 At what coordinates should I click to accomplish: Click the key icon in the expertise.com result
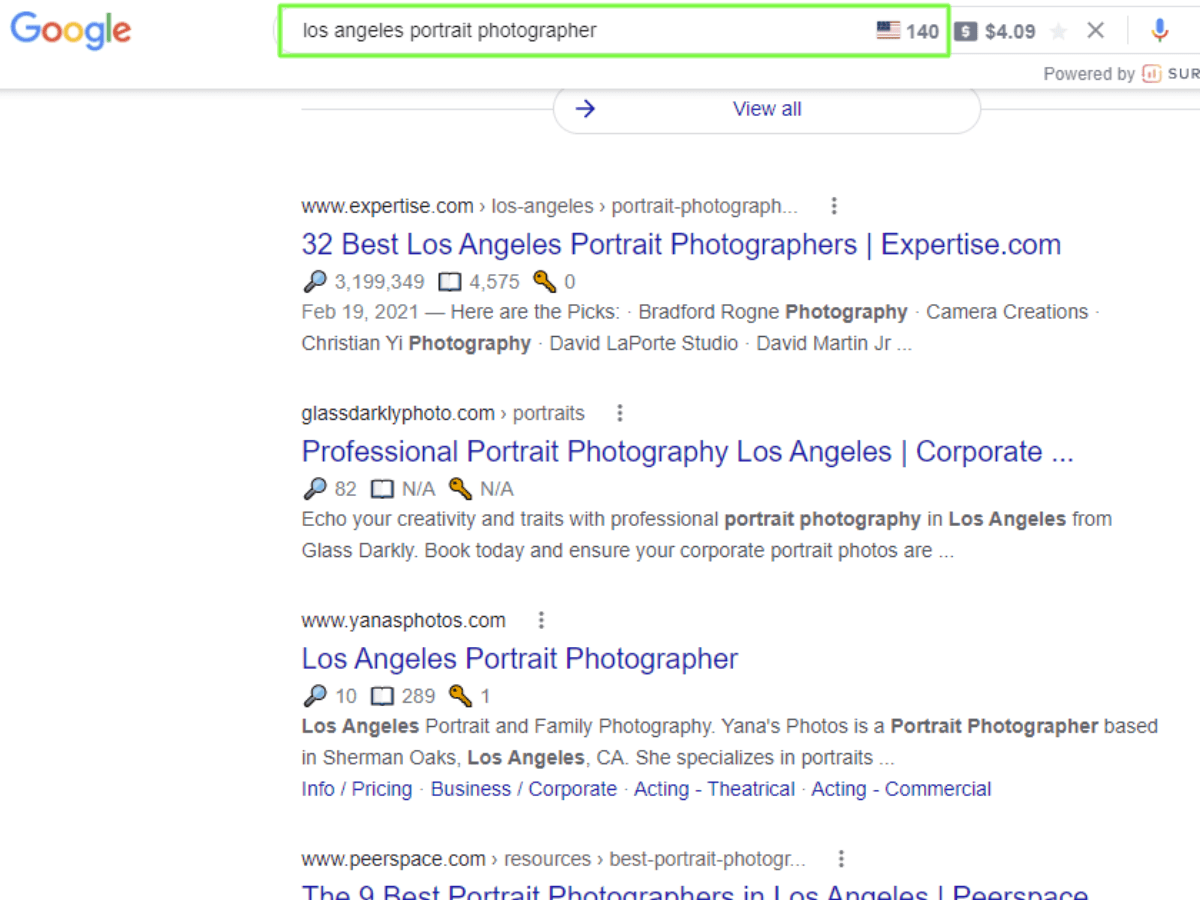544,281
